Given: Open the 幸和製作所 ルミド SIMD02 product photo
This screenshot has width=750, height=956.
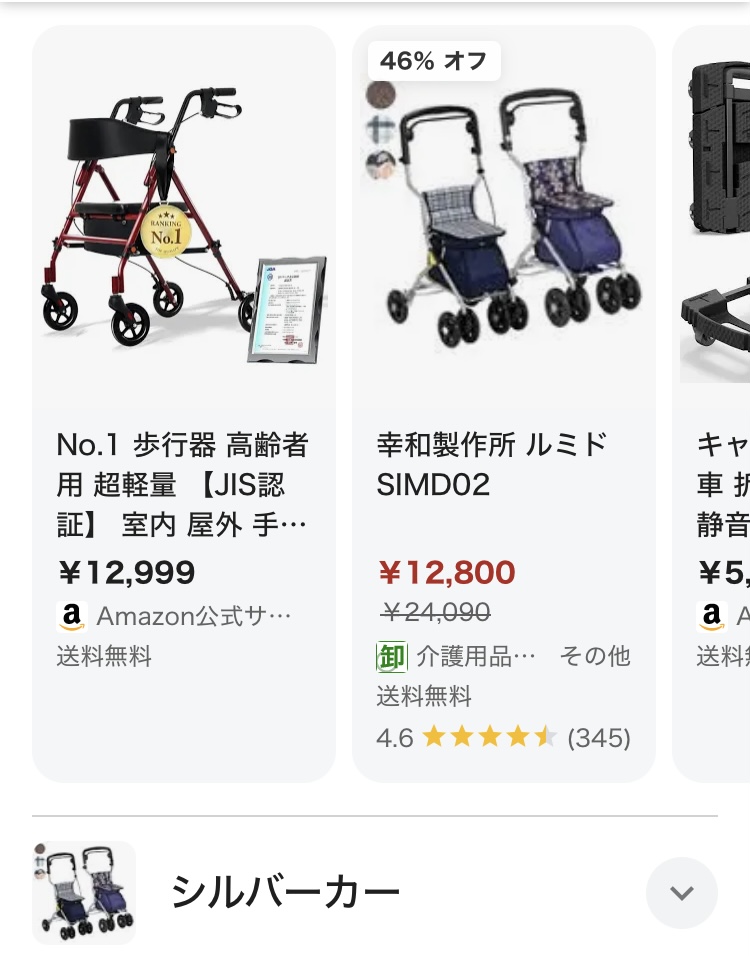Looking at the screenshot, I should point(504,216).
